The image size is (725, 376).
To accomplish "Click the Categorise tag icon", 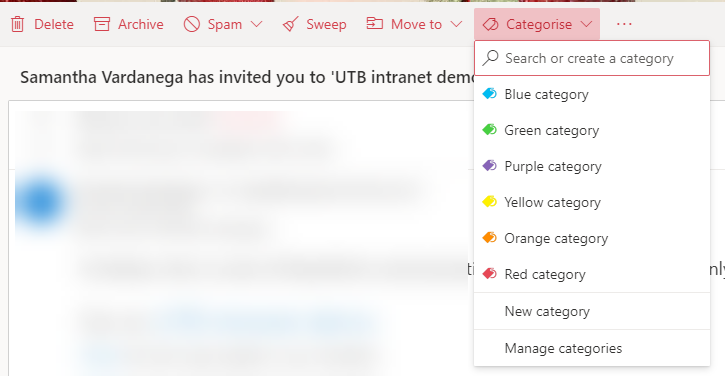I will [491, 24].
